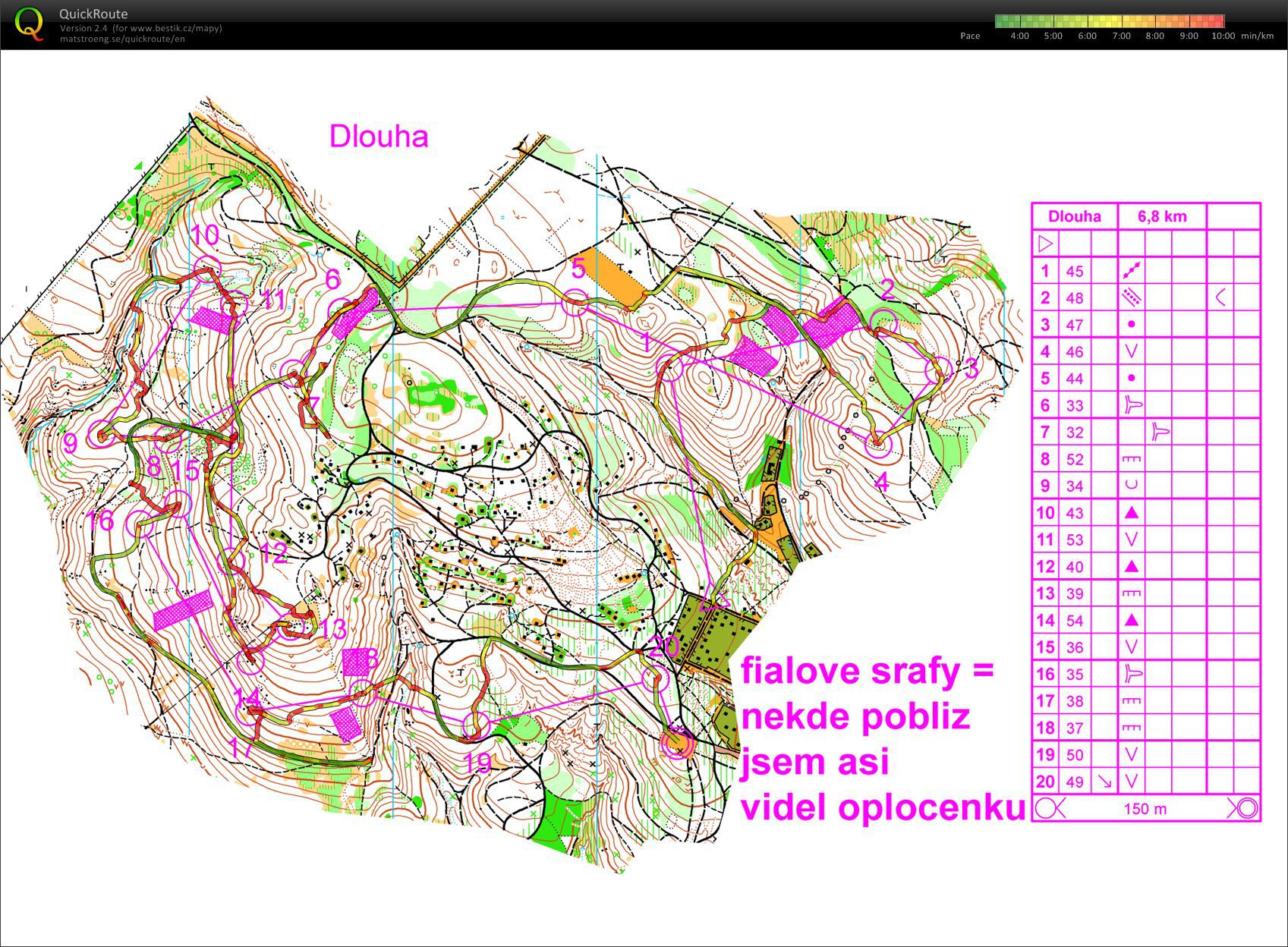The height and width of the screenshot is (947, 1288).
Task: Click the junction symbol in table row 6
Action: point(1132,404)
